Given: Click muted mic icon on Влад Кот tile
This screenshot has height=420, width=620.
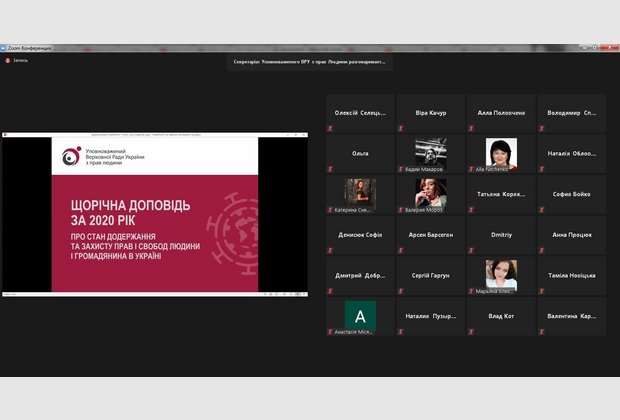Looking at the screenshot, I should (472, 331).
